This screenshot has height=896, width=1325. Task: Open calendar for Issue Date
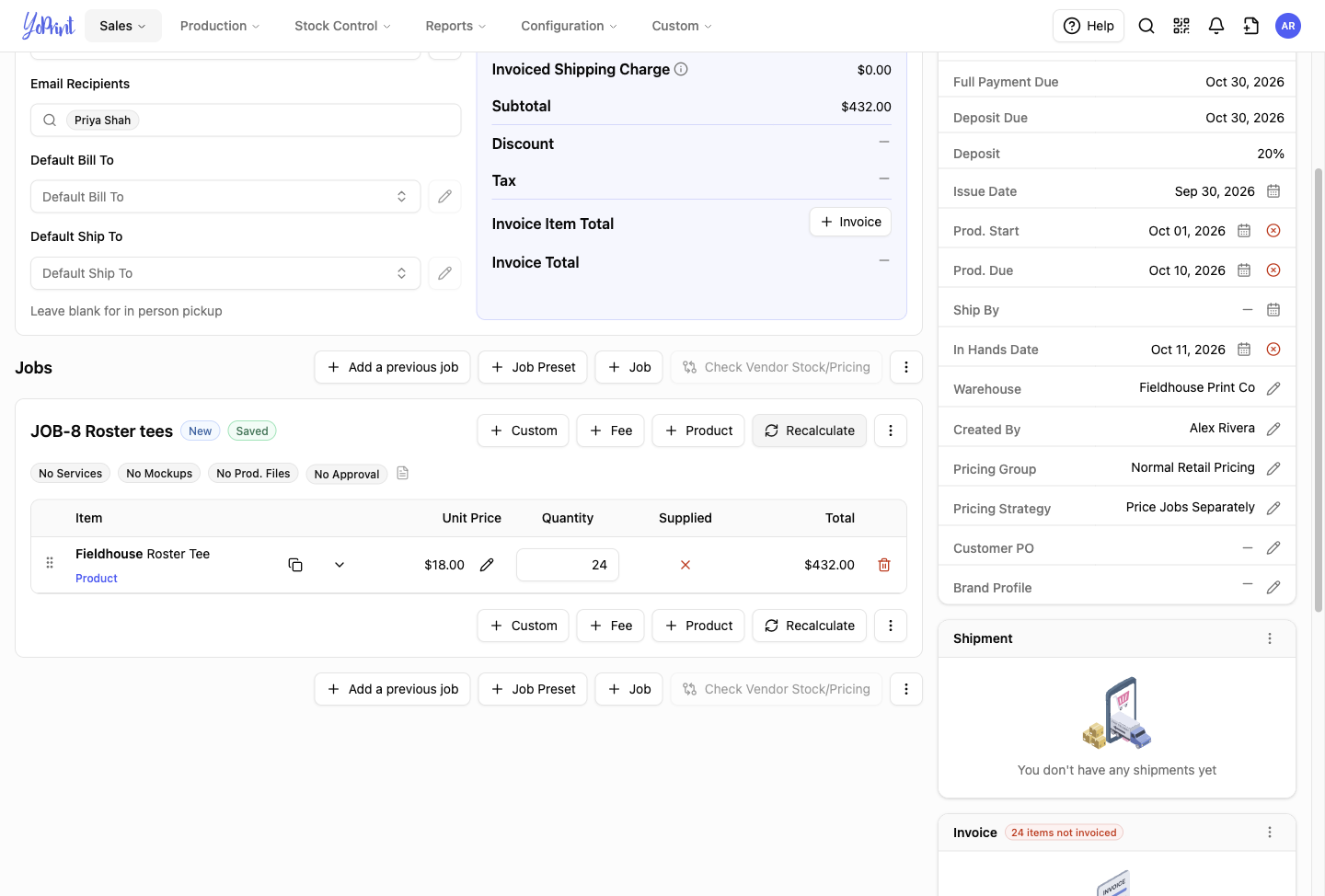pyautogui.click(x=1273, y=191)
